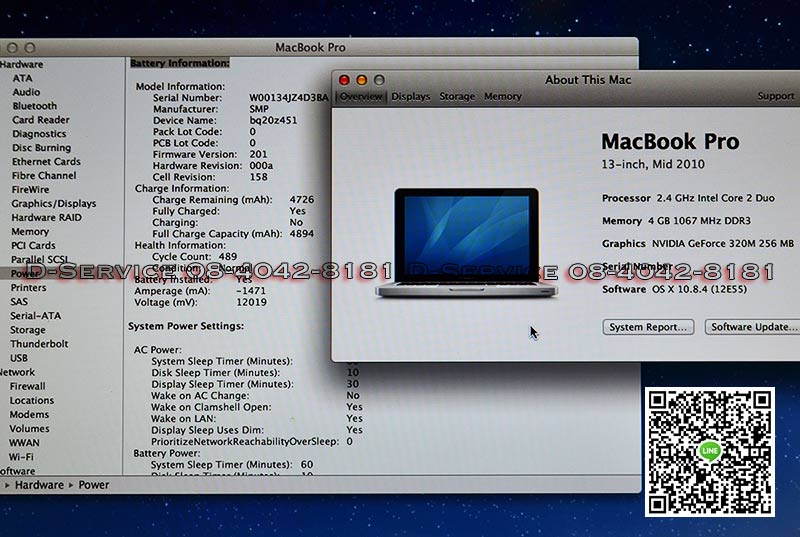Select Firewall under Network
800x537 pixels.
28,386
